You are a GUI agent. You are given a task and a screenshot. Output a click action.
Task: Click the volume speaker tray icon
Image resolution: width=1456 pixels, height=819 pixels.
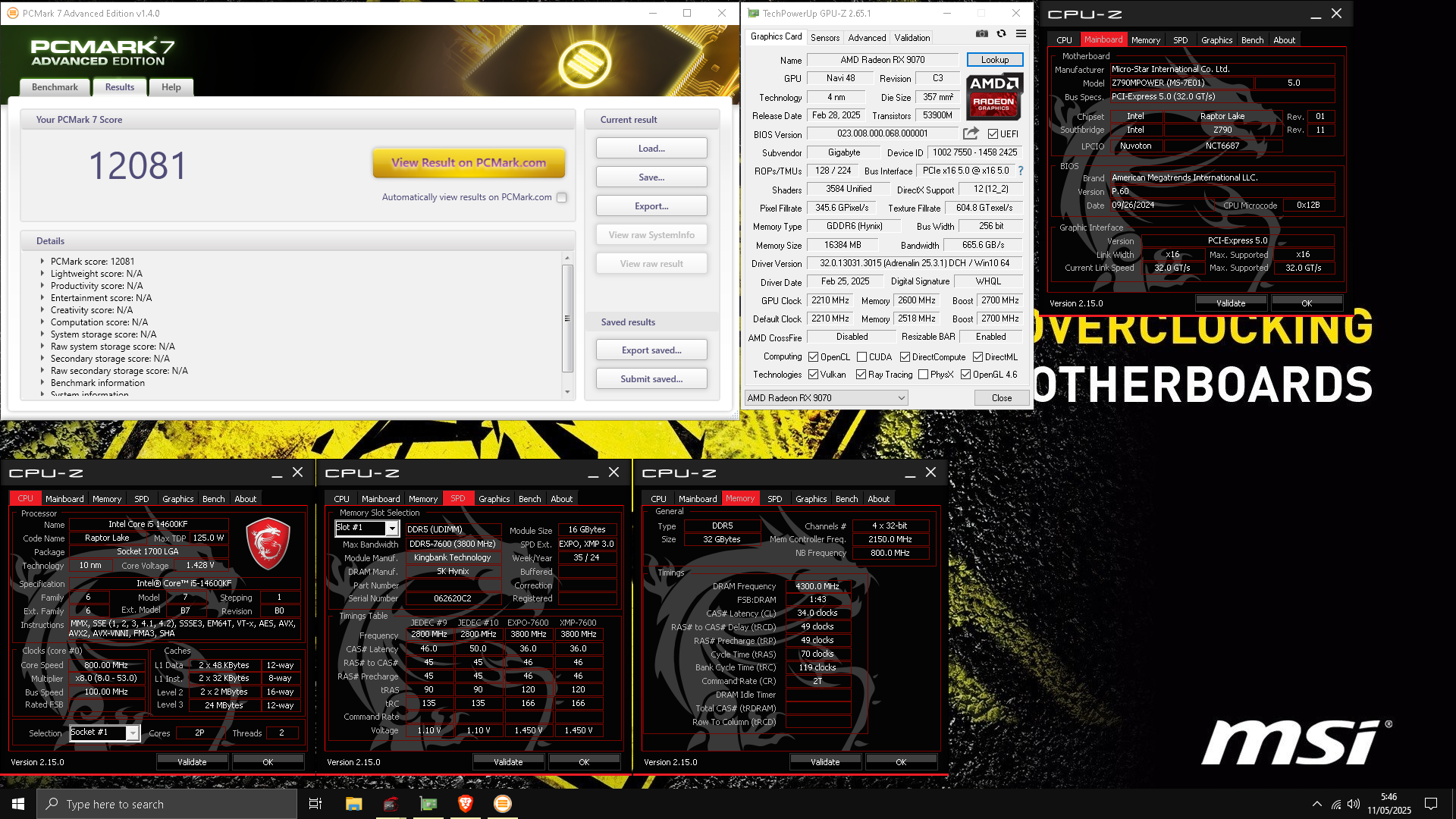[x=1354, y=804]
